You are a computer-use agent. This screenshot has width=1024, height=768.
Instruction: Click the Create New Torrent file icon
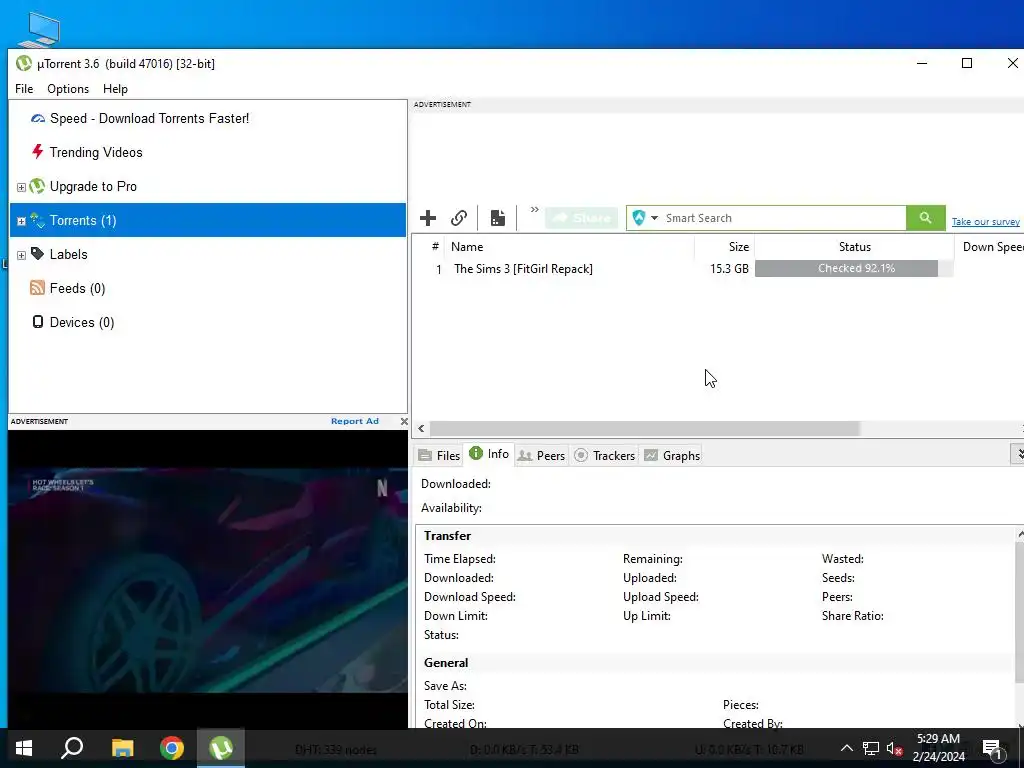498,218
